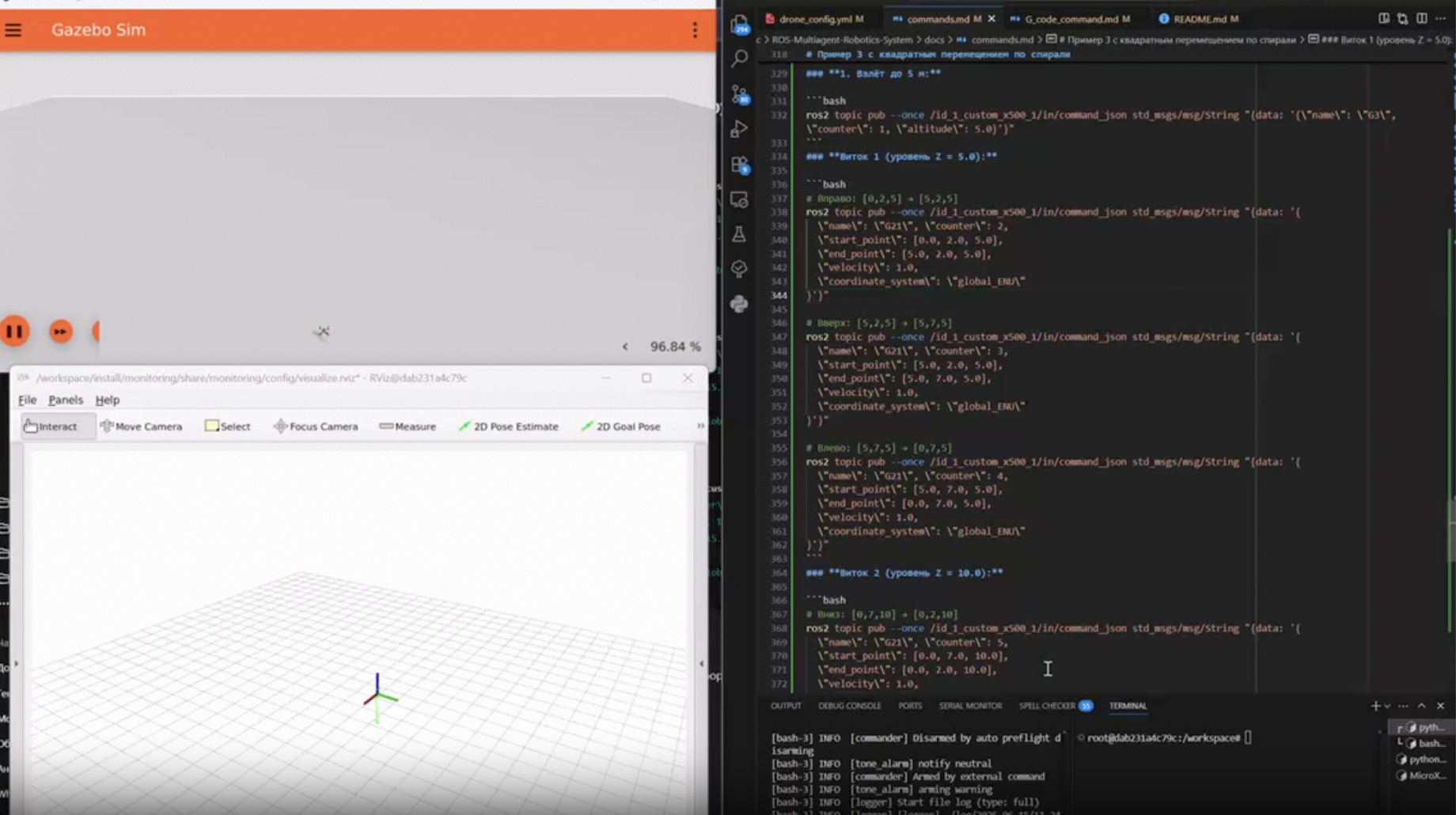Screen dimensions: 1456x815
Task: Step the Gazebo simulation forward
Action: coord(61,332)
